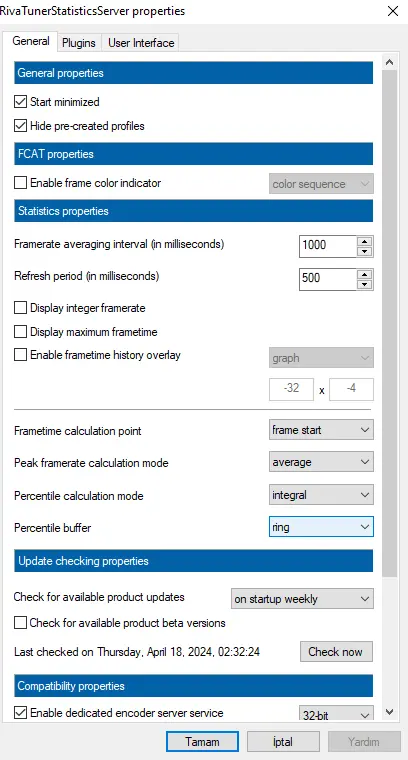408x760 pixels.
Task: Click the General properties header
Action: (194, 73)
